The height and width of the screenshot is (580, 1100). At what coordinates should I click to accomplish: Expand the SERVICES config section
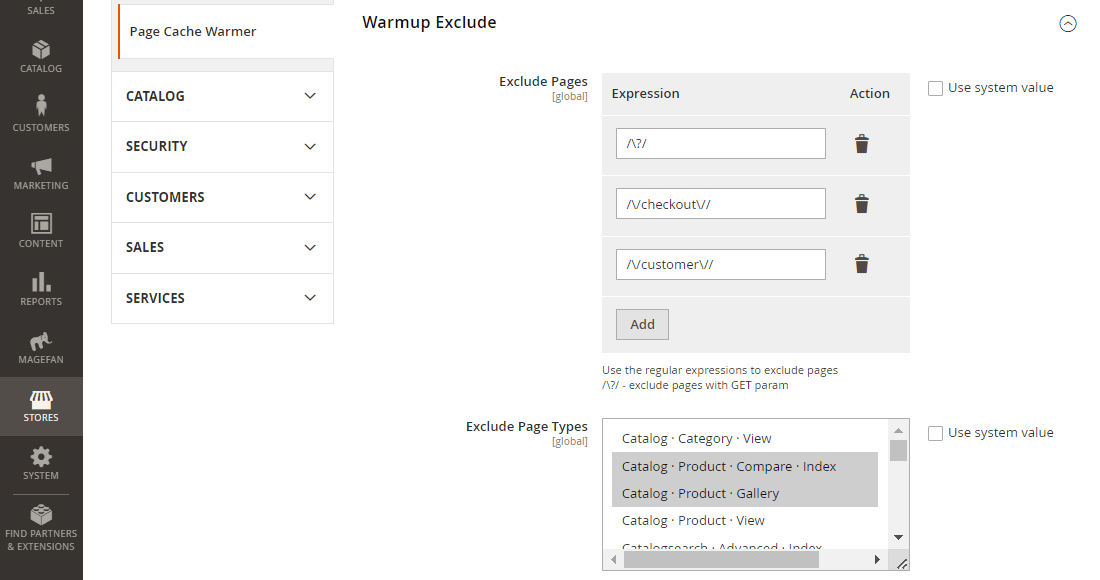222,298
